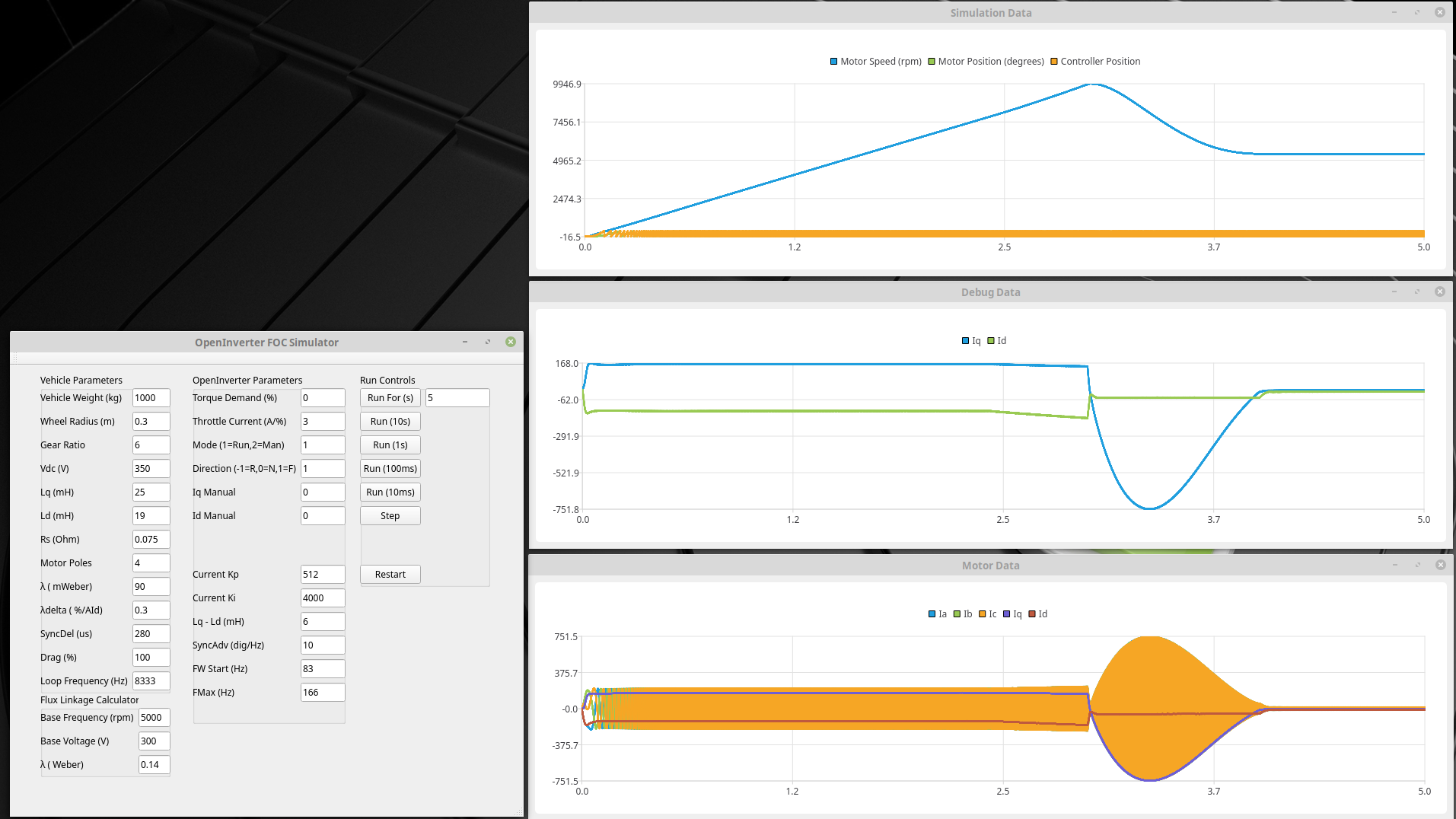Toggle the Motor Speed (rpm) legend marker
Screen dimensions: 1456x819
click(x=834, y=62)
